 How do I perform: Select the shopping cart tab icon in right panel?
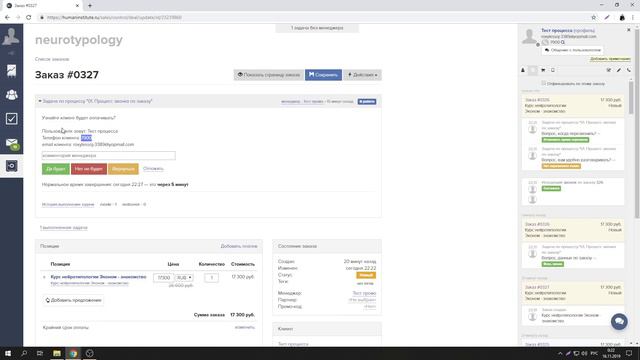click(x=543, y=70)
